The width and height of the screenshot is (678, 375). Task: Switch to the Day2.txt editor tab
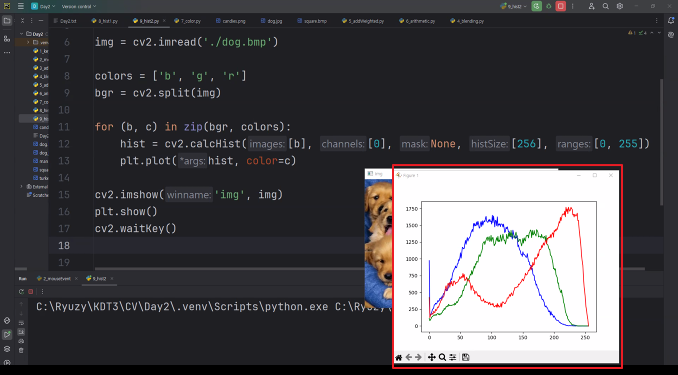65,21
